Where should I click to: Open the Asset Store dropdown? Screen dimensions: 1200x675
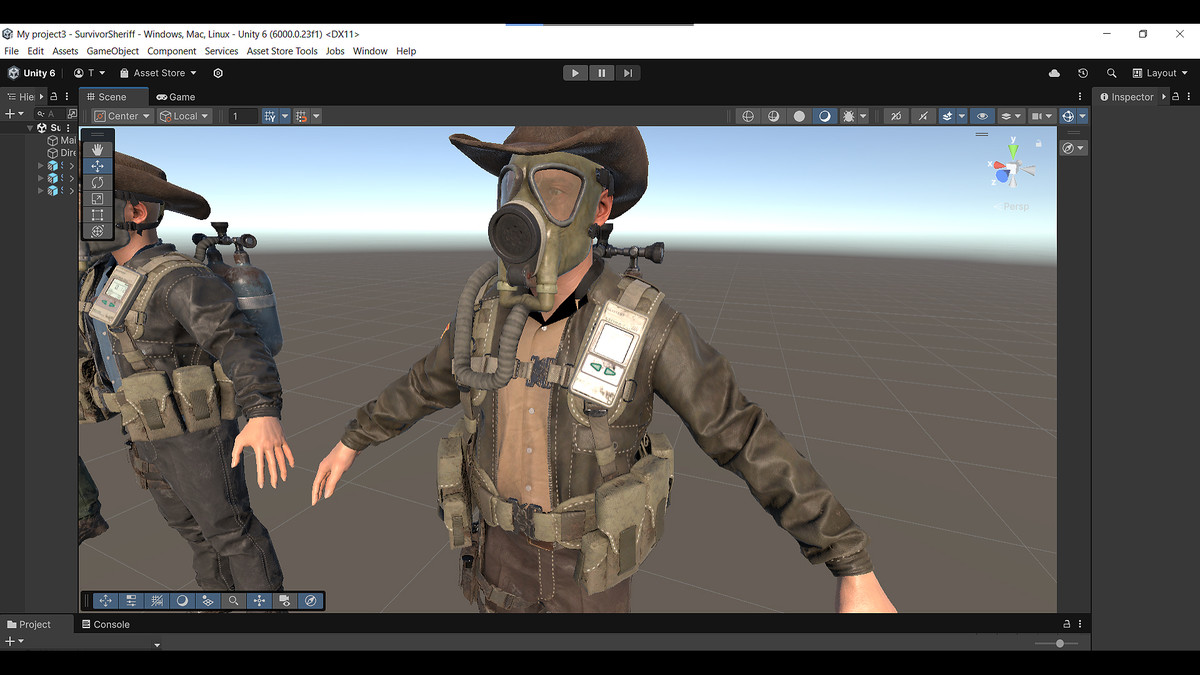tap(158, 73)
